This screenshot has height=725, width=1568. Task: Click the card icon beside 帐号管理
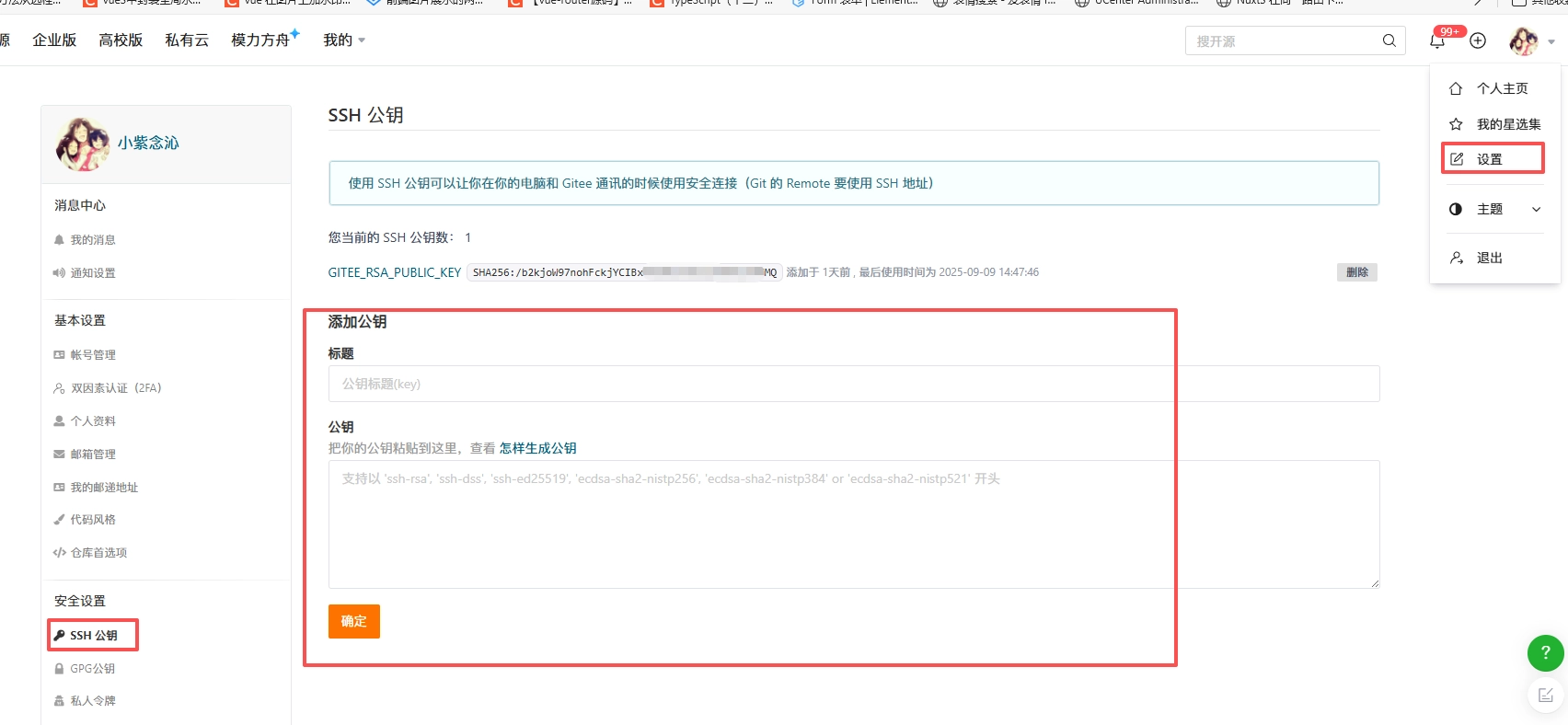[59, 355]
